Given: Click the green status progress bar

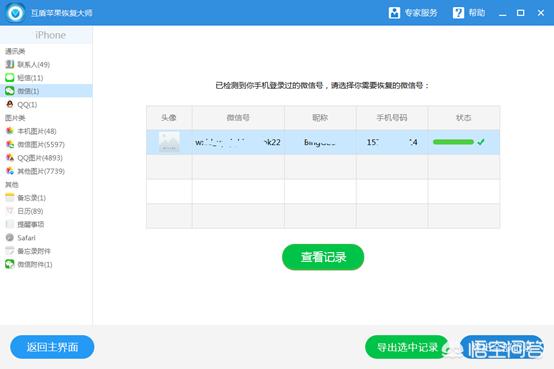Looking at the screenshot, I should (453, 142).
